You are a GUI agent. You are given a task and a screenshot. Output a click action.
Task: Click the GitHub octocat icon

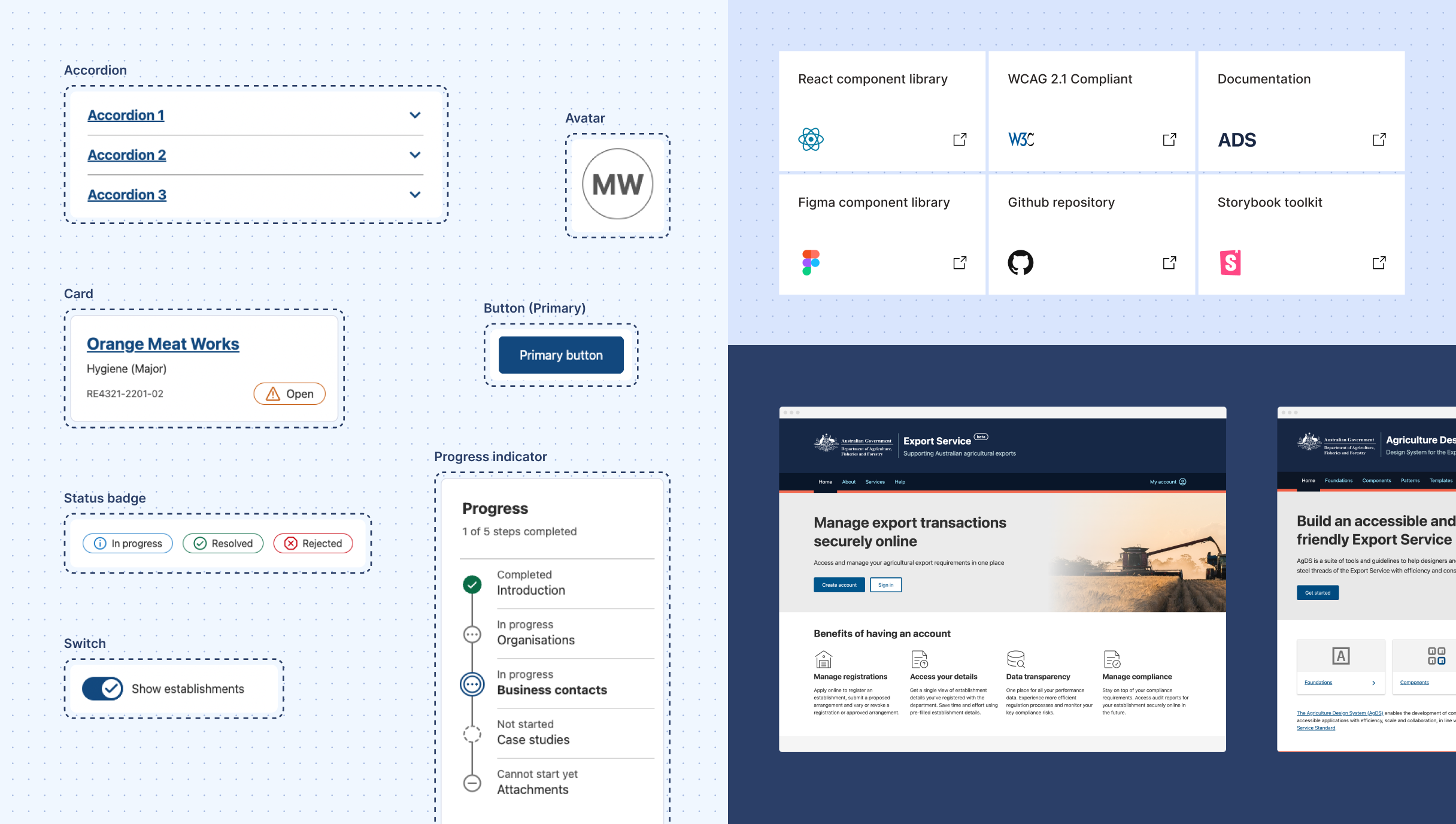(1020, 262)
